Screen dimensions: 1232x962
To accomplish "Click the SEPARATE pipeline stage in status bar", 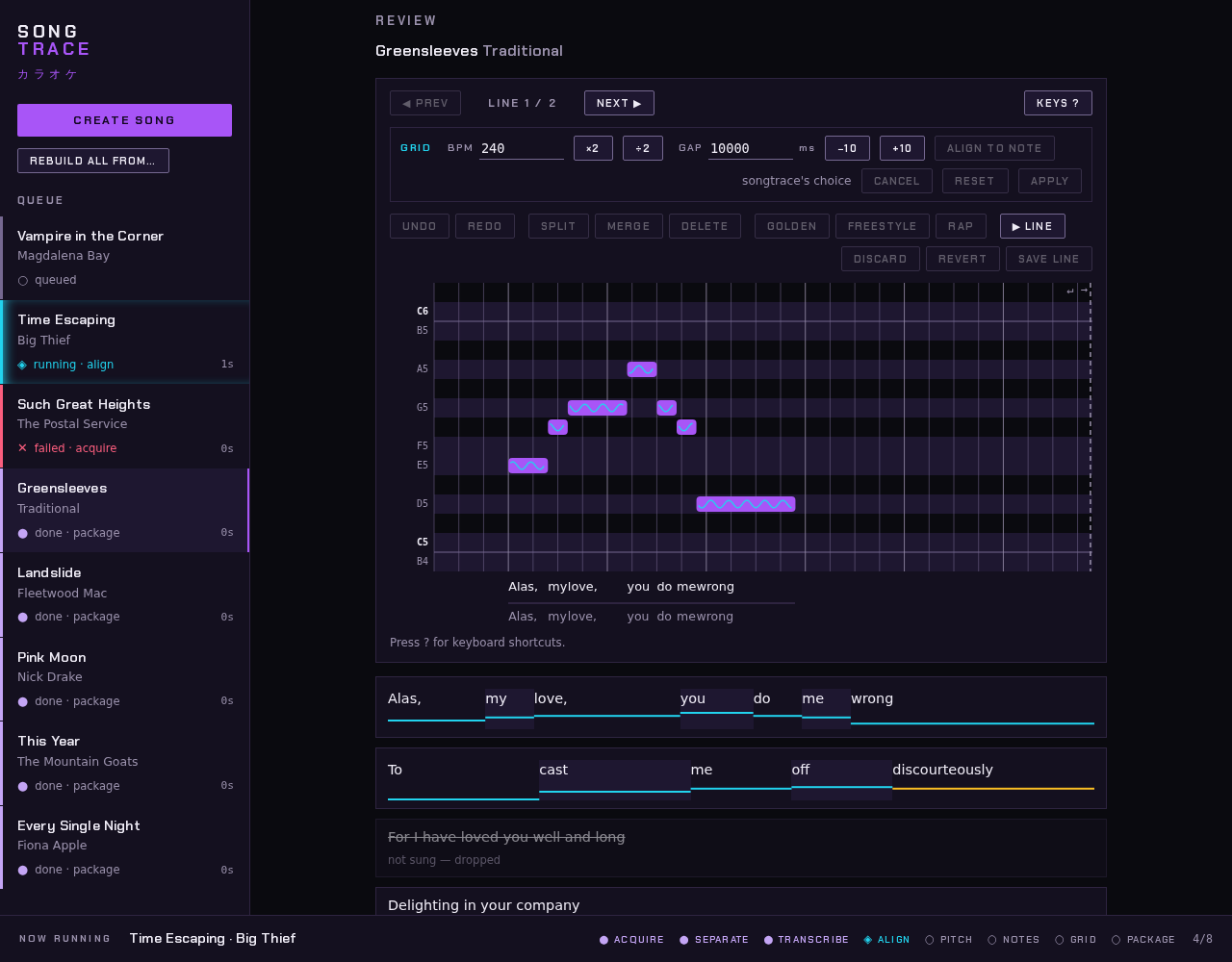I will click(x=714, y=940).
